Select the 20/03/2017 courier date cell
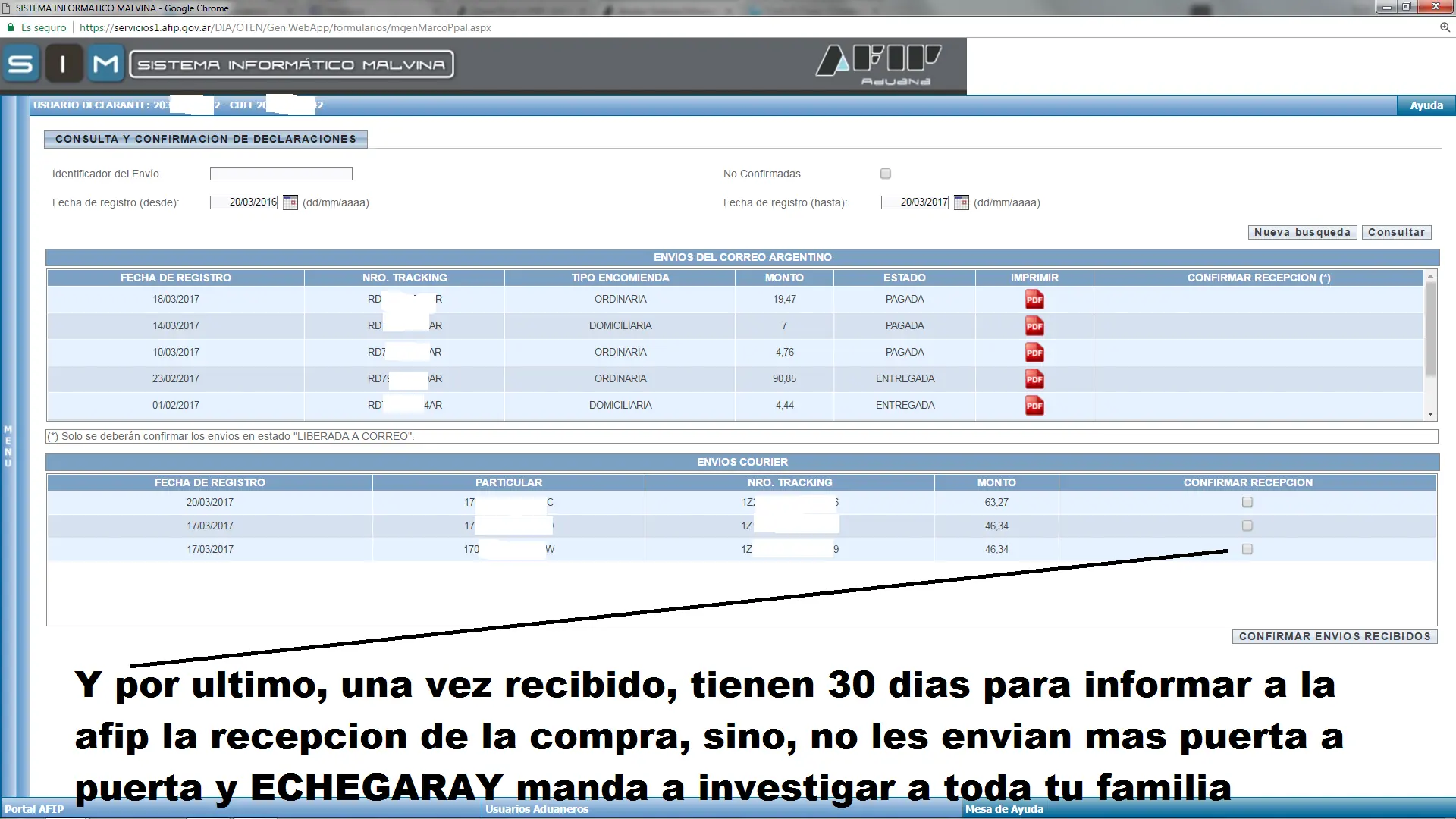The image size is (1456, 819). [x=210, y=502]
